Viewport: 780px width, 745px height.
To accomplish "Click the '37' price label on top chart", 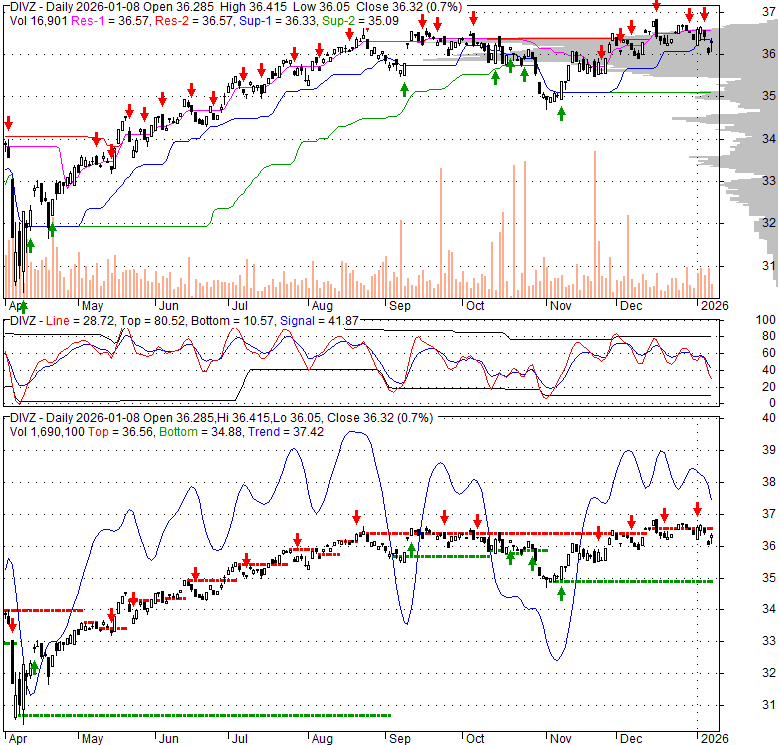I will [769, 11].
